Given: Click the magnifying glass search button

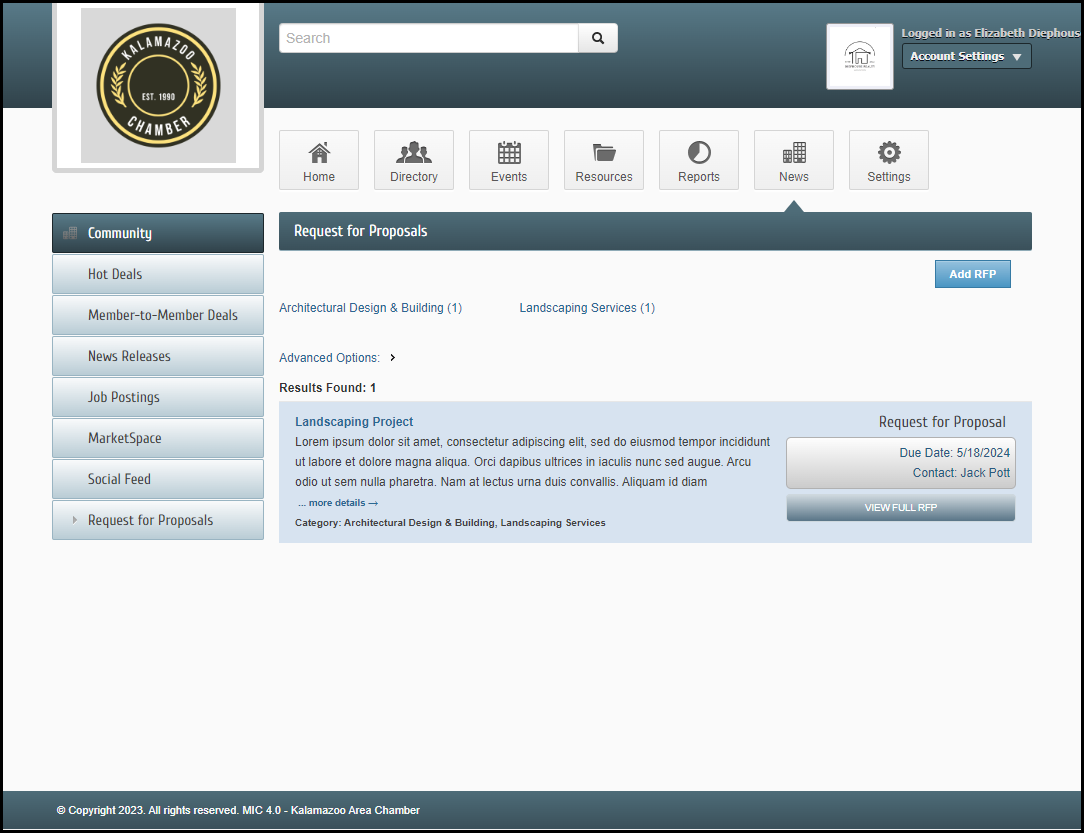Looking at the screenshot, I should [x=598, y=38].
